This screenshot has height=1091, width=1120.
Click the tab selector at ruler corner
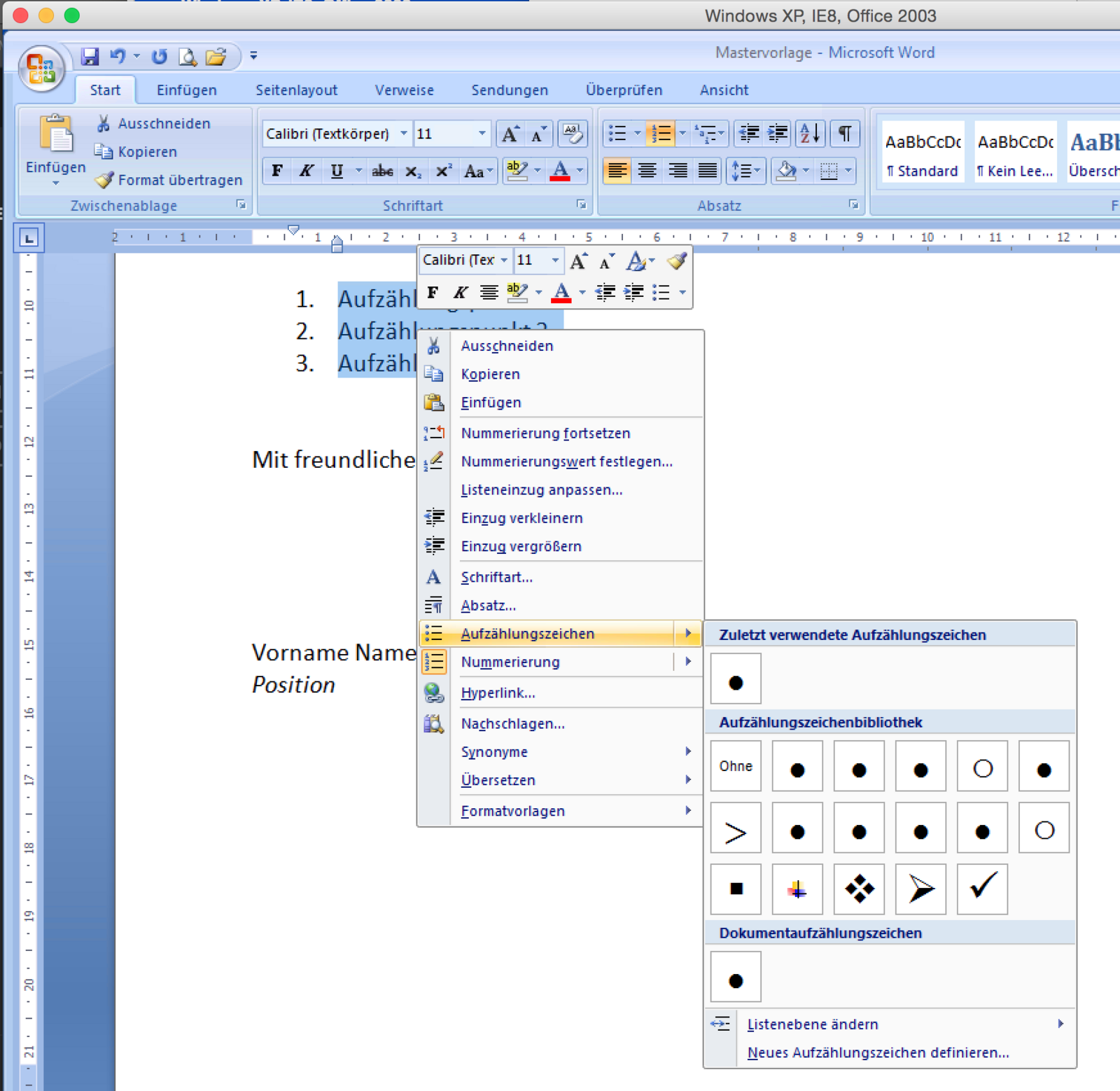click(x=29, y=239)
